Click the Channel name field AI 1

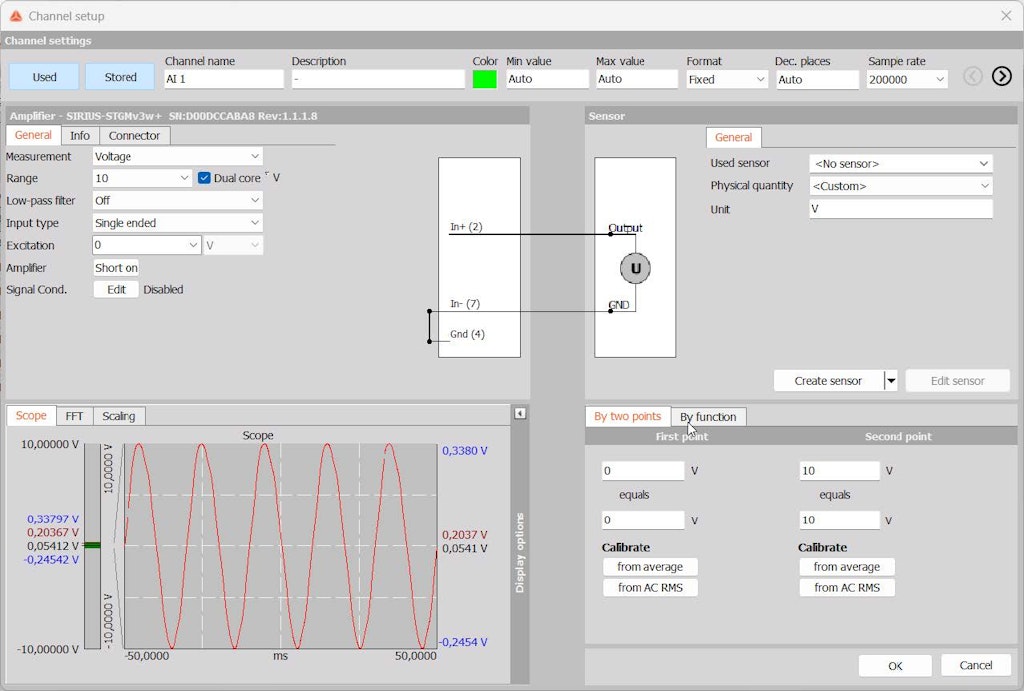pyautogui.click(x=224, y=79)
